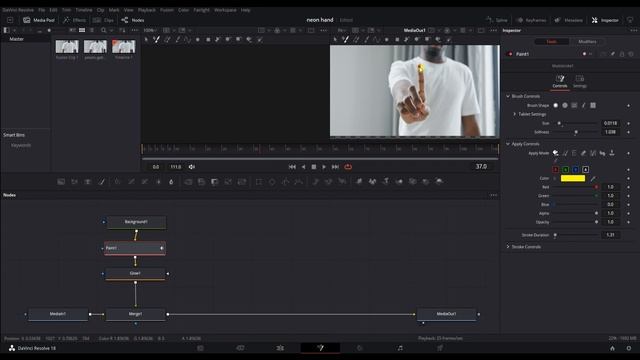
Task: Expand the Tablet Settings section
Action: click(515, 114)
